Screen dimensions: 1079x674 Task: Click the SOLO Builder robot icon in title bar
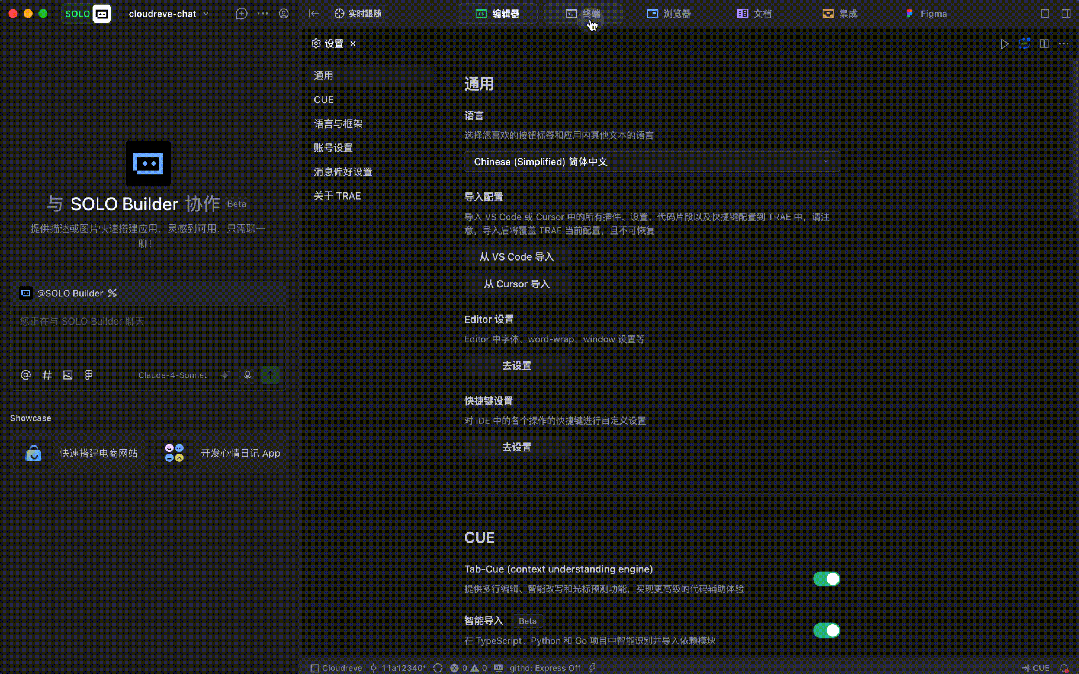pyautogui.click(x=102, y=14)
